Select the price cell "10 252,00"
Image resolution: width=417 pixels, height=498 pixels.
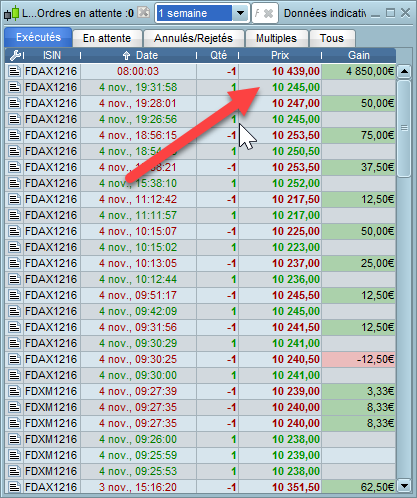(x=280, y=183)
